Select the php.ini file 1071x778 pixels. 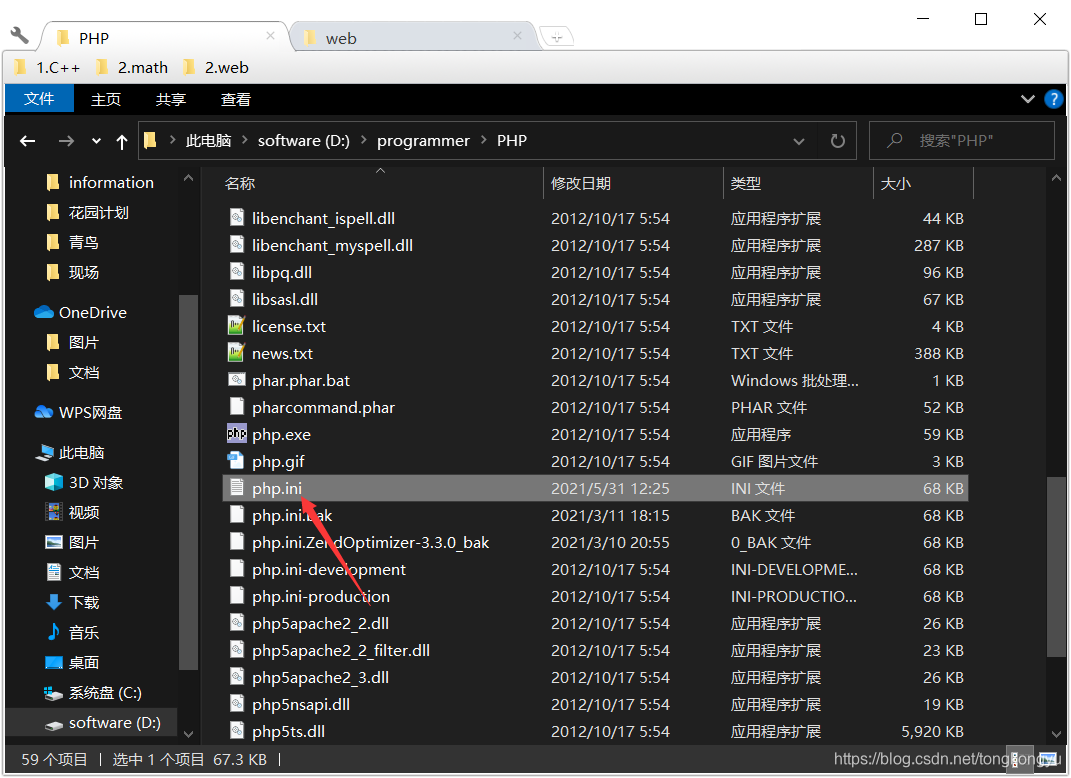tap(595, 488)
